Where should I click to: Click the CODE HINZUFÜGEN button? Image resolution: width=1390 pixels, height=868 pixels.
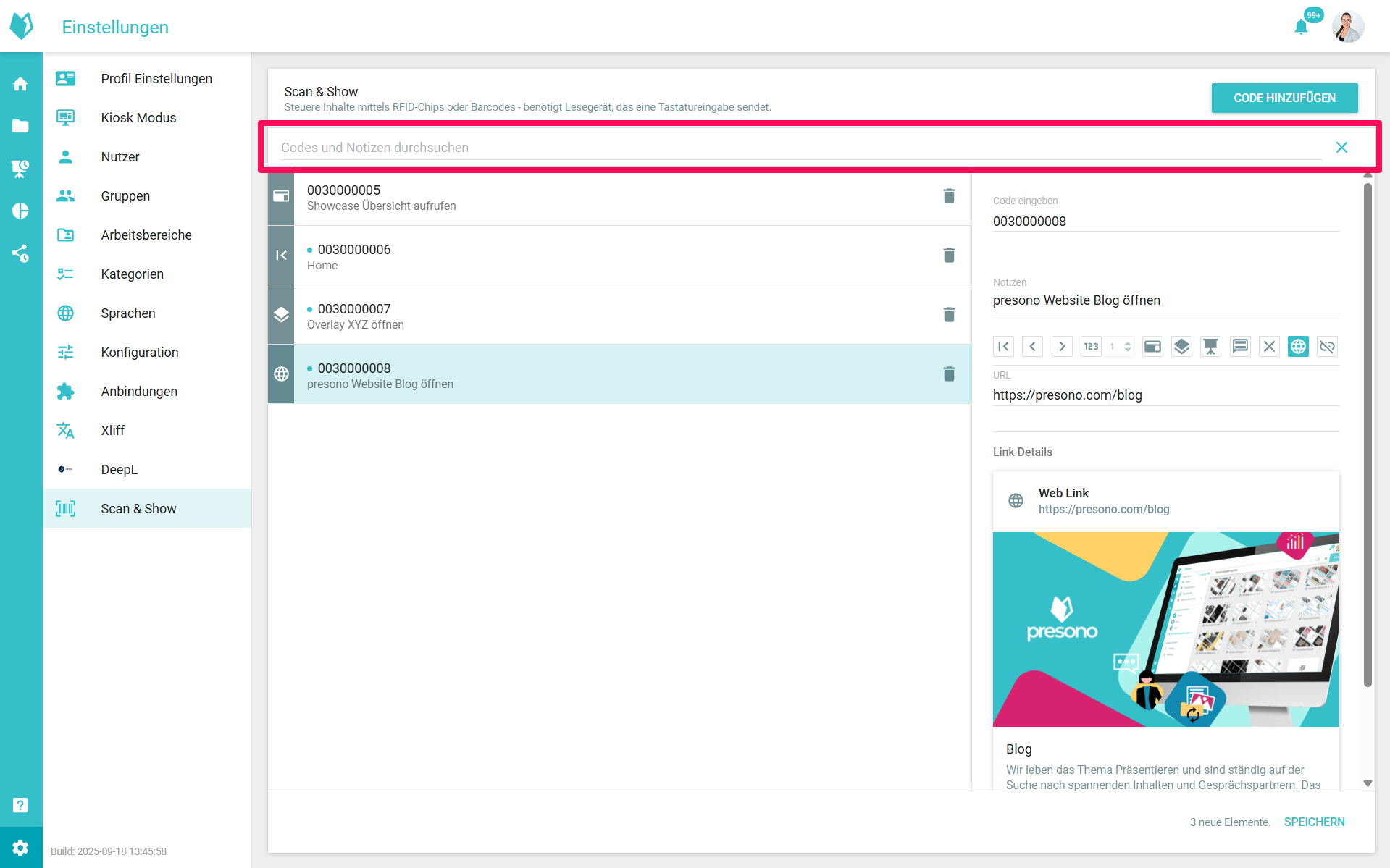point(1284,98)
